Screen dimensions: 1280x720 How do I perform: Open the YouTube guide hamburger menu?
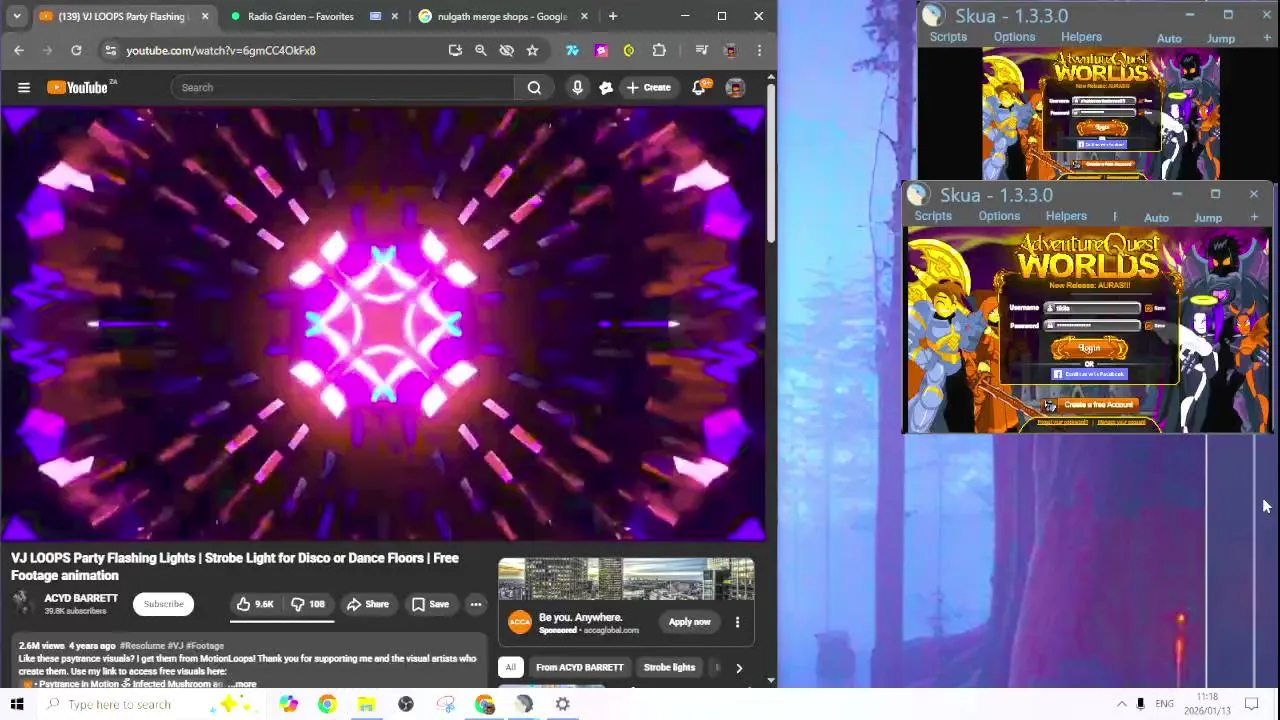[23, 88]
